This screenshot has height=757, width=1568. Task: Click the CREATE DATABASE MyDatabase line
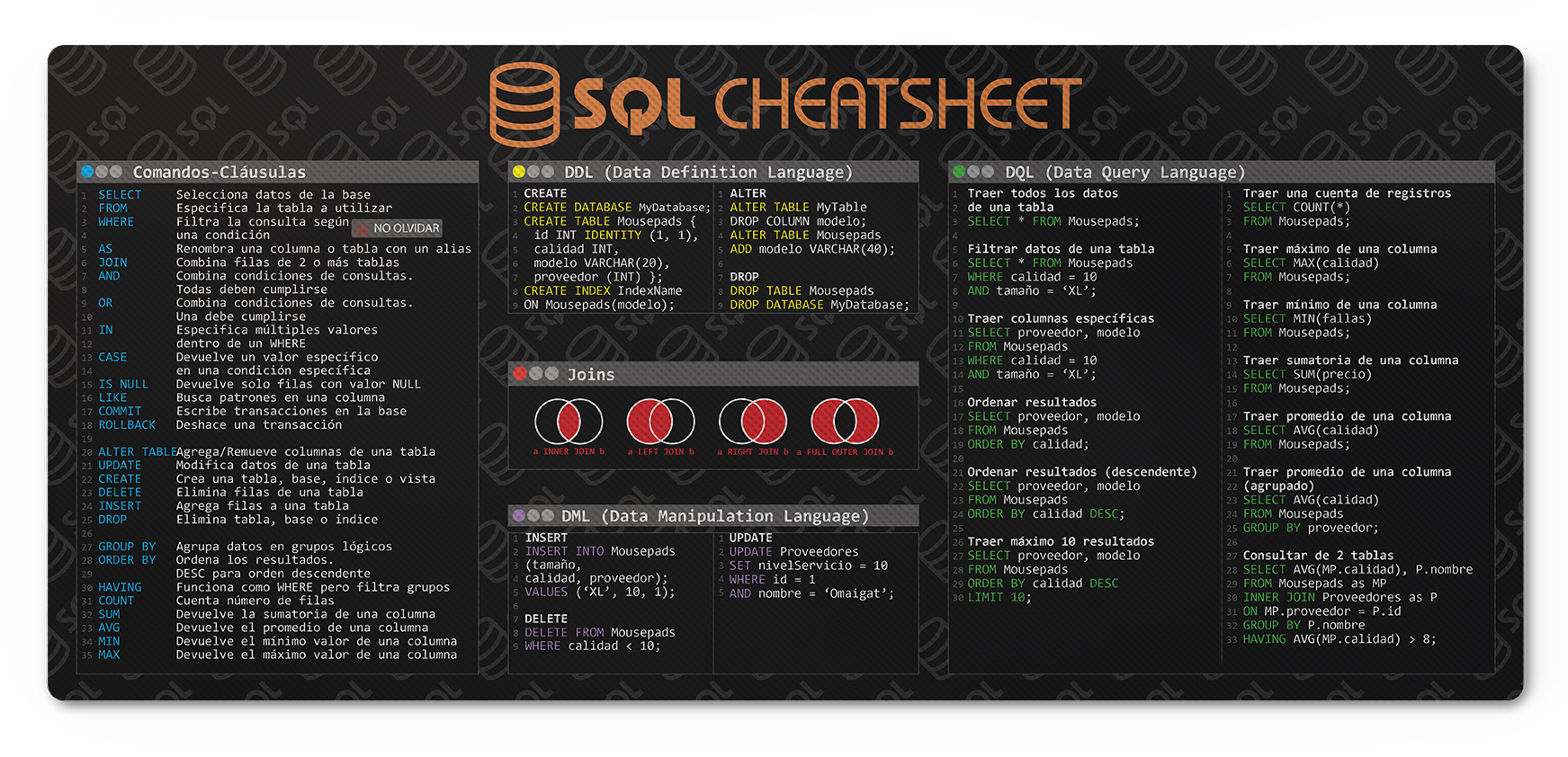[x=616, y=208]
